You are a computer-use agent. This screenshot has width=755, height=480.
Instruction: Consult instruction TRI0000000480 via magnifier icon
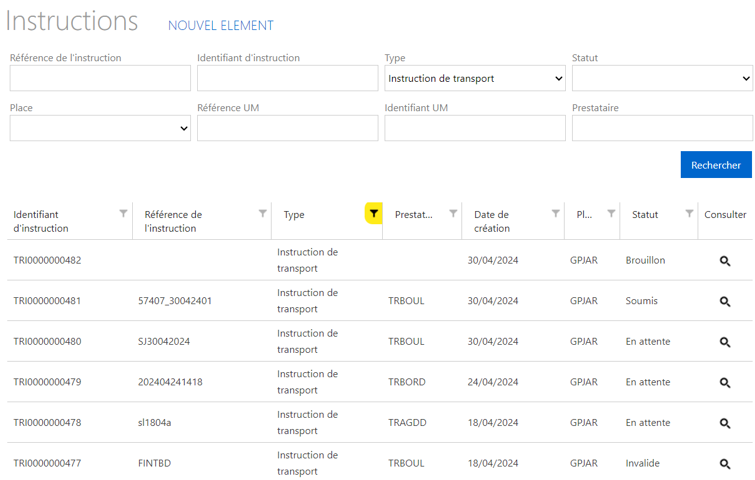[x=725, y=342]
